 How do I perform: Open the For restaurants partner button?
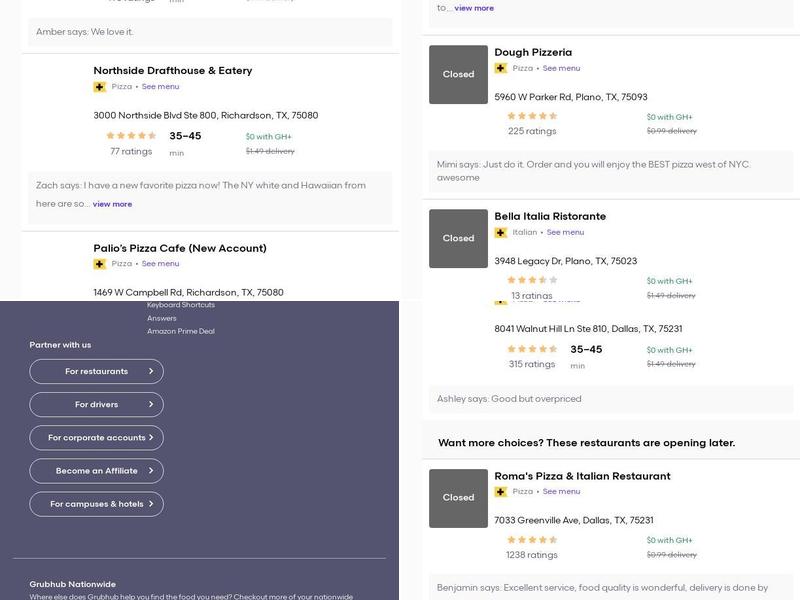point(97,372)
